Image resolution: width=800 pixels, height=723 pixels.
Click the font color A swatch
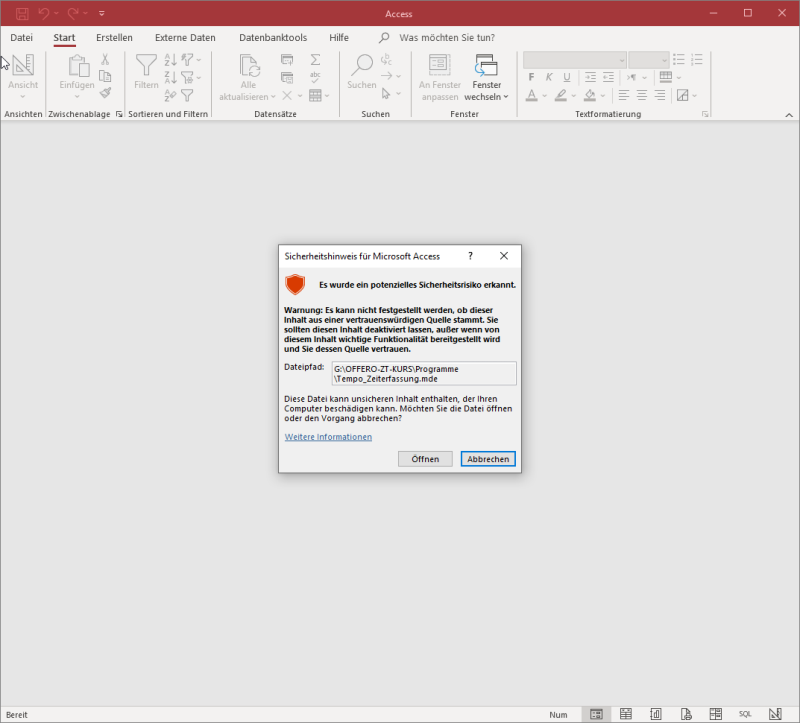531,95
